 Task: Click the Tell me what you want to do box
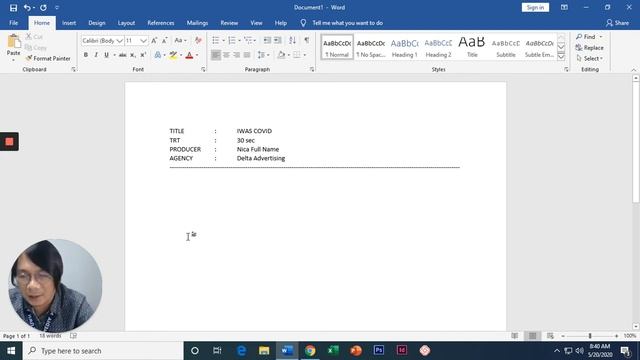tap(347, 23)
